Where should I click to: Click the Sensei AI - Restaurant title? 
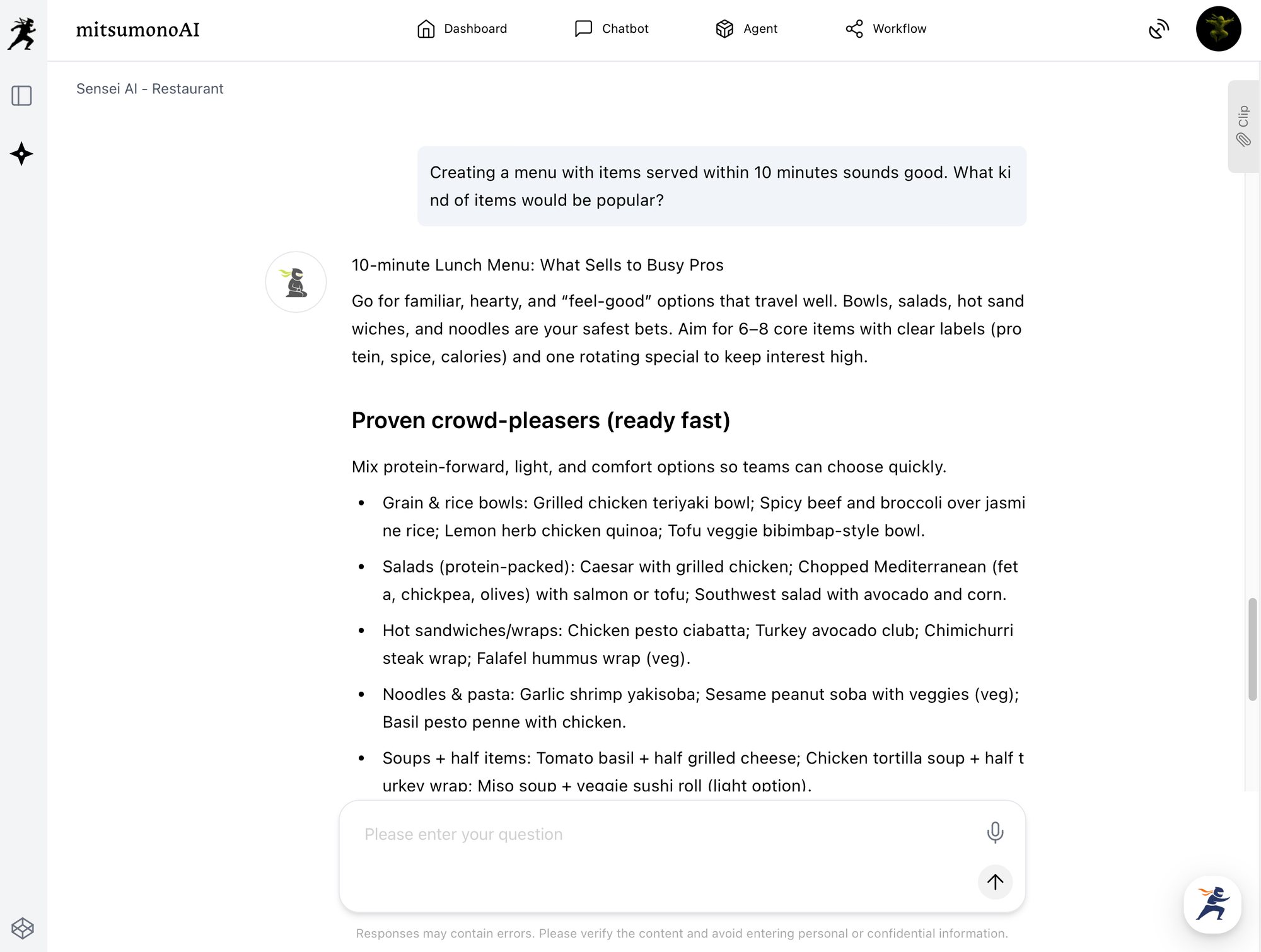(150, 89)
